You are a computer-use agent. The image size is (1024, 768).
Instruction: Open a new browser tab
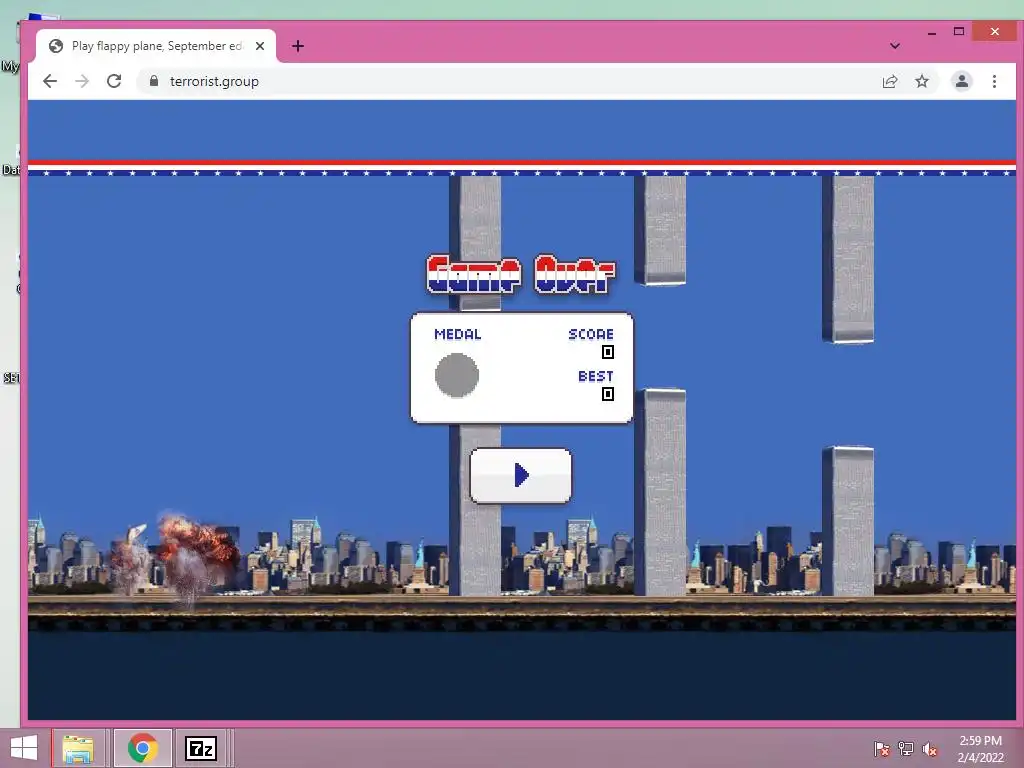pyautogui.click(x=298, y=46)
